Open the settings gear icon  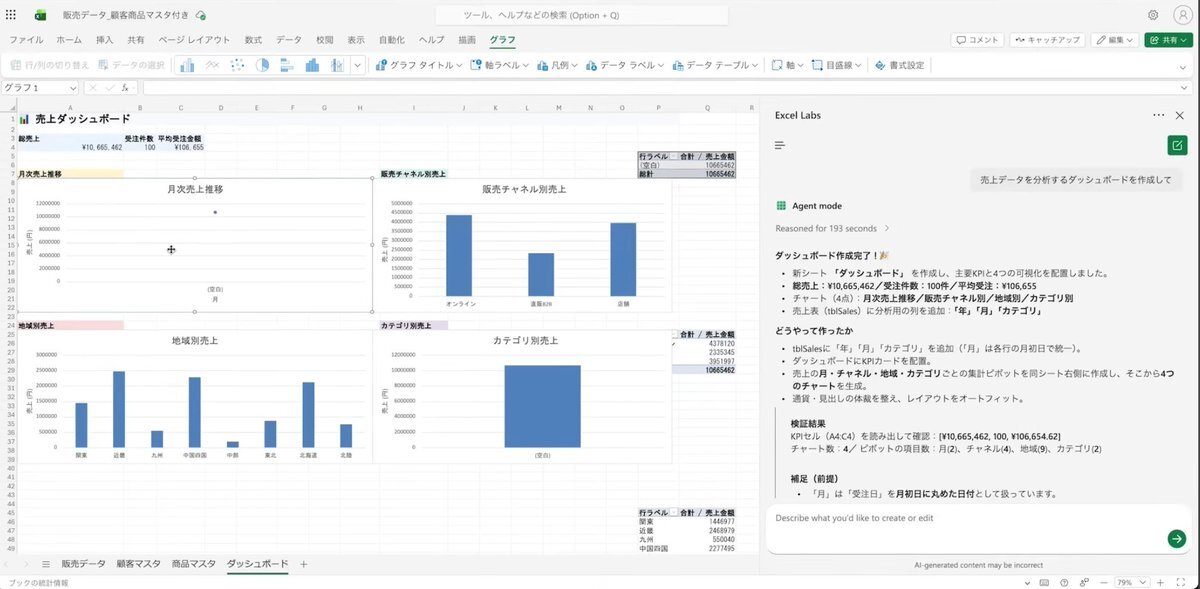(1153, 15)
